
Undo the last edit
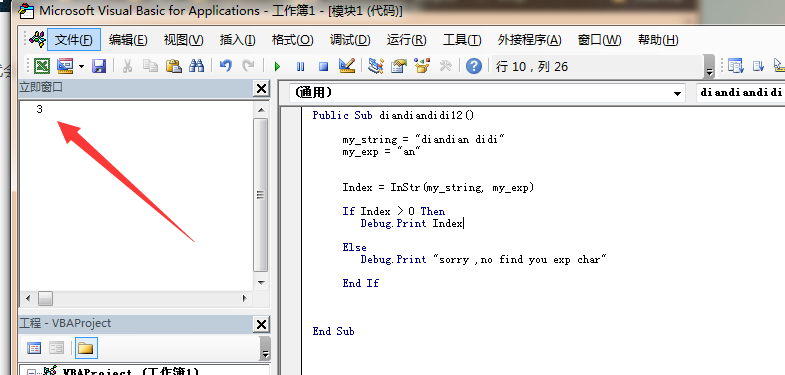coord(226,66)
